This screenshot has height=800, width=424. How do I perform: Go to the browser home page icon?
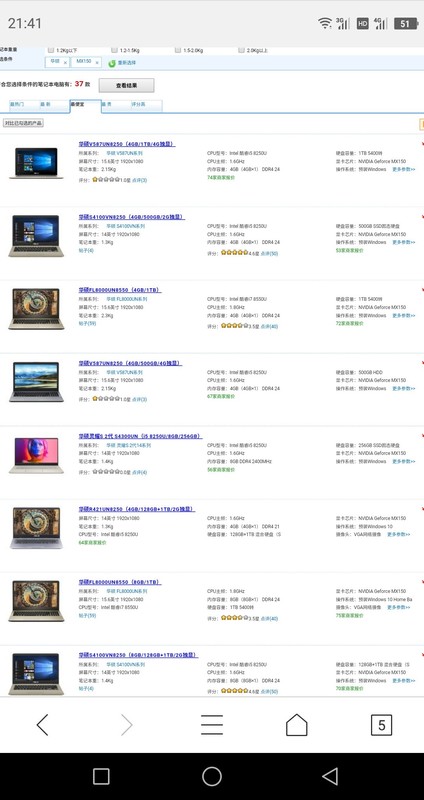[296, 724]
